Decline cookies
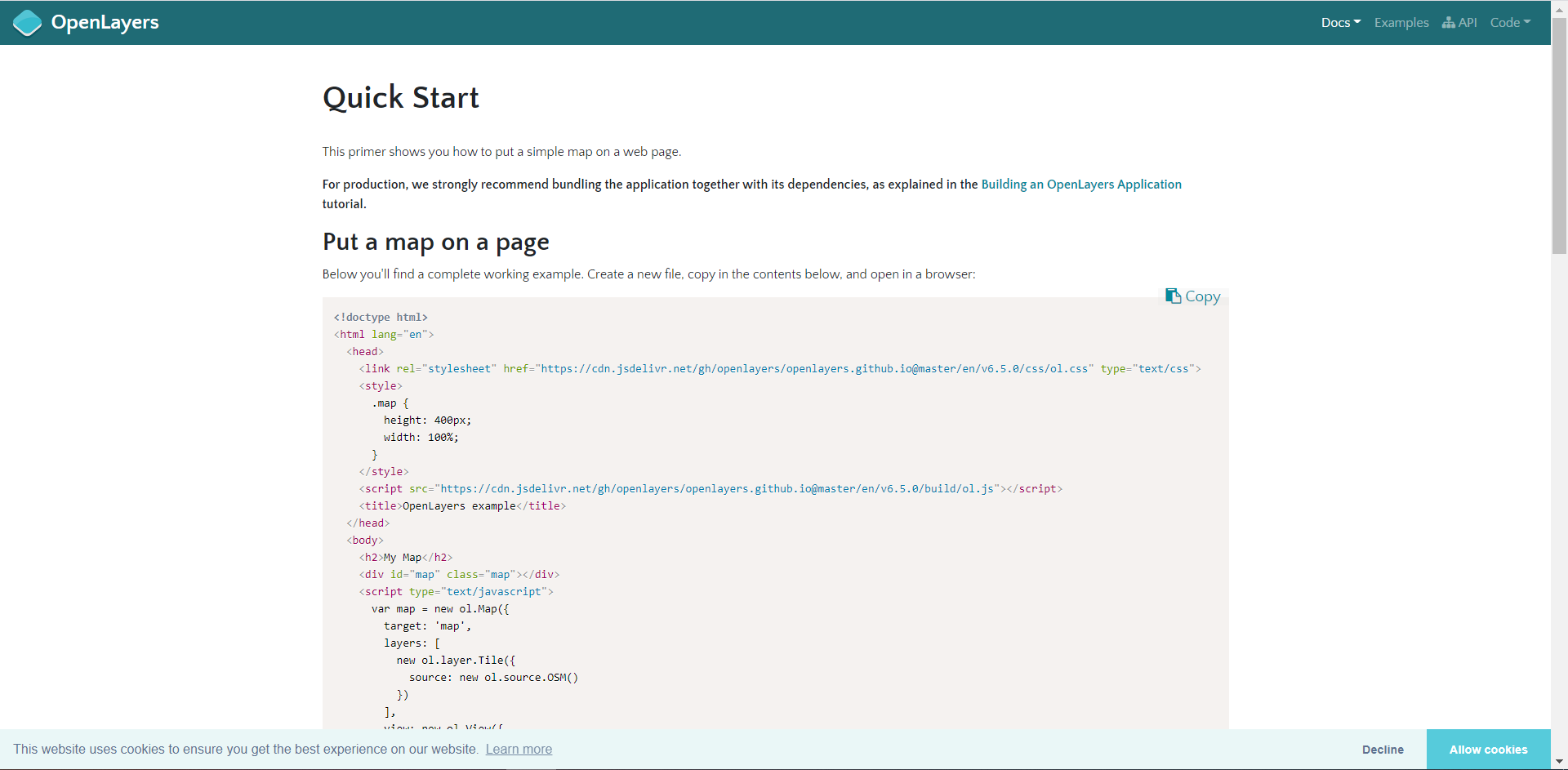 click(1383, 750)
